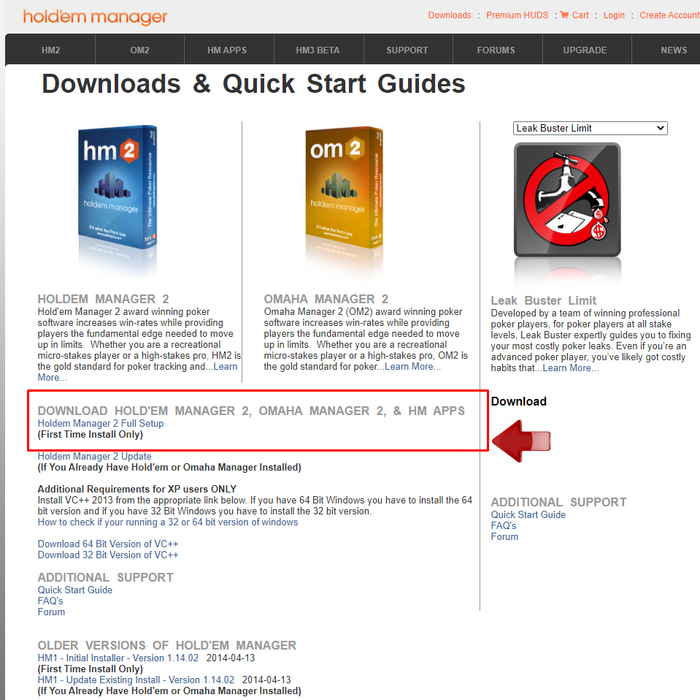This screenshot has width=700, height=700.
Task: Click Additional Requirements for XP users ONLY text
Action: (137, 489)
